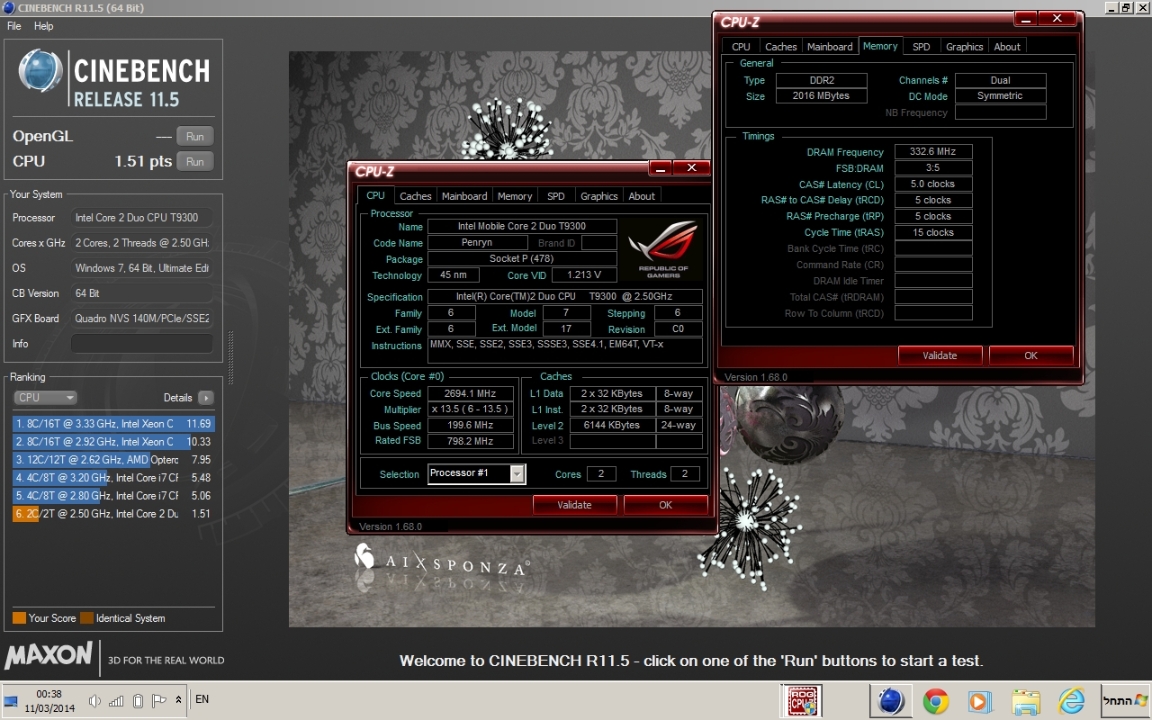
Task: Open the Processor #1 selection dropdown
Action: (517, 474)
